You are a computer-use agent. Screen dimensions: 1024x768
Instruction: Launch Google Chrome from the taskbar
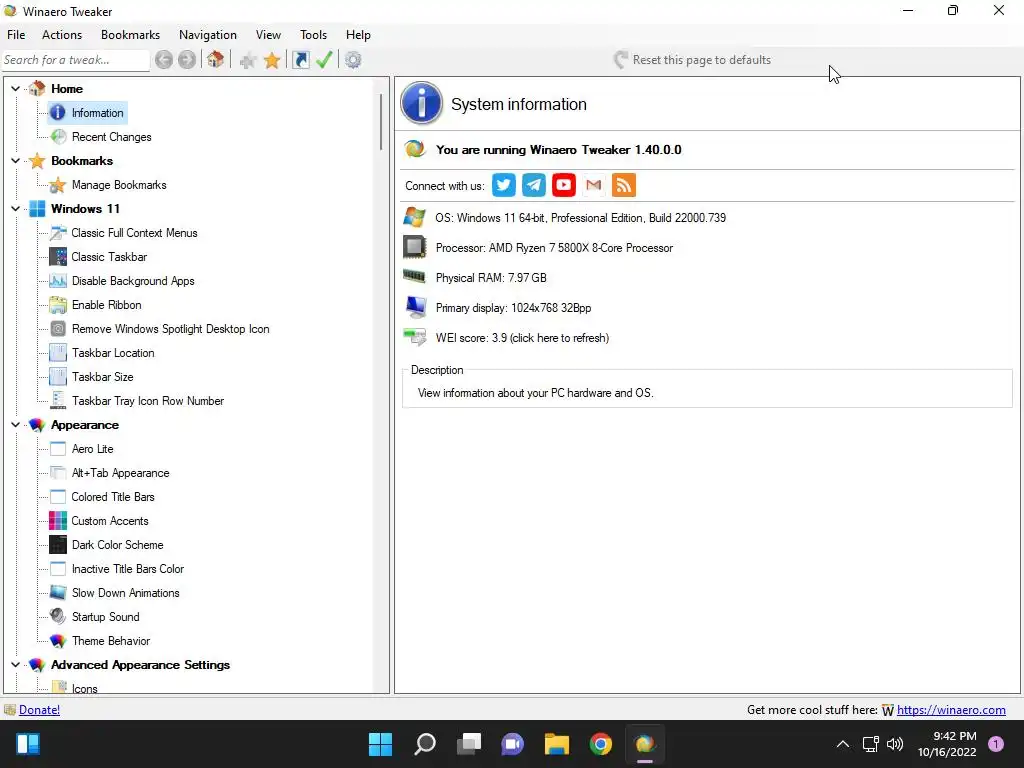coord(601,744)
